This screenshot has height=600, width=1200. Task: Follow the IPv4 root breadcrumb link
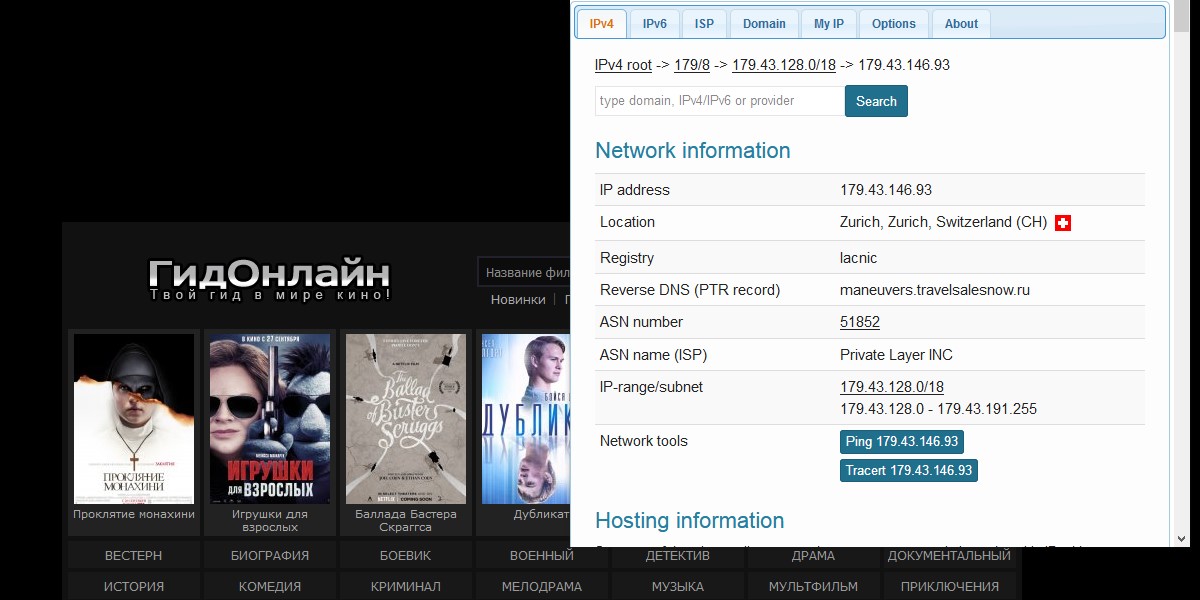[623, 65]
